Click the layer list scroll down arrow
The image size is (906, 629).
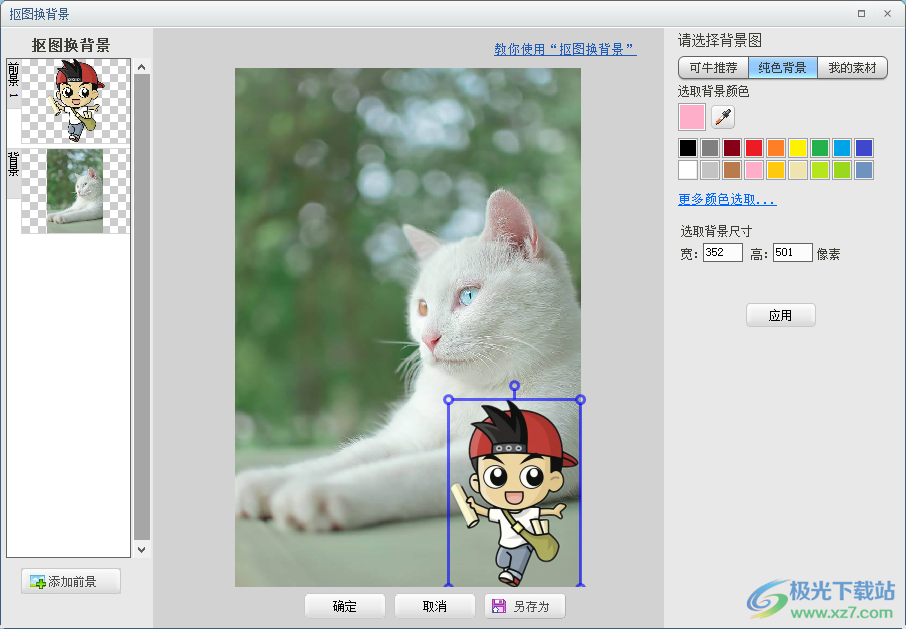(x=142, y=550)
